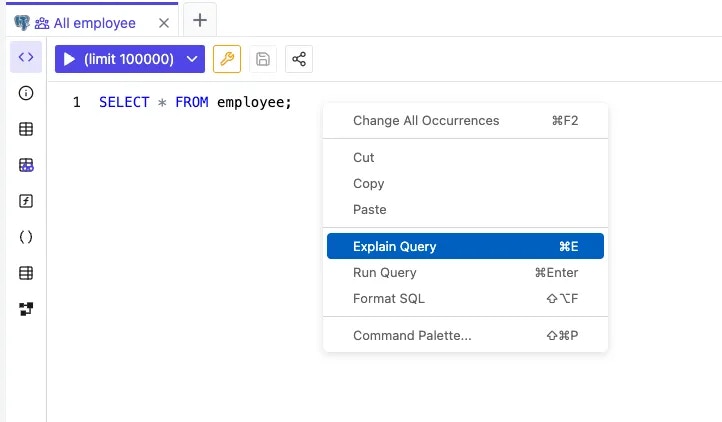This screenshot has width=722, height=422.
Task: Close the All employee tab
Action: click(x=163, y=23)
